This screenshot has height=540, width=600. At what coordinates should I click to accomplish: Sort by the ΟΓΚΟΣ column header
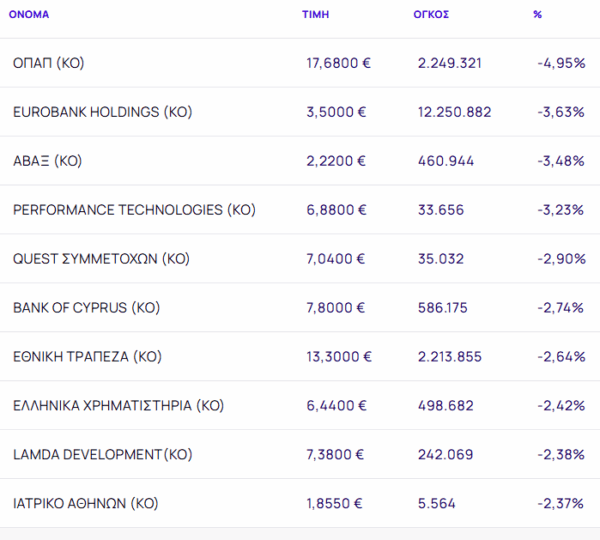(431, 15)
